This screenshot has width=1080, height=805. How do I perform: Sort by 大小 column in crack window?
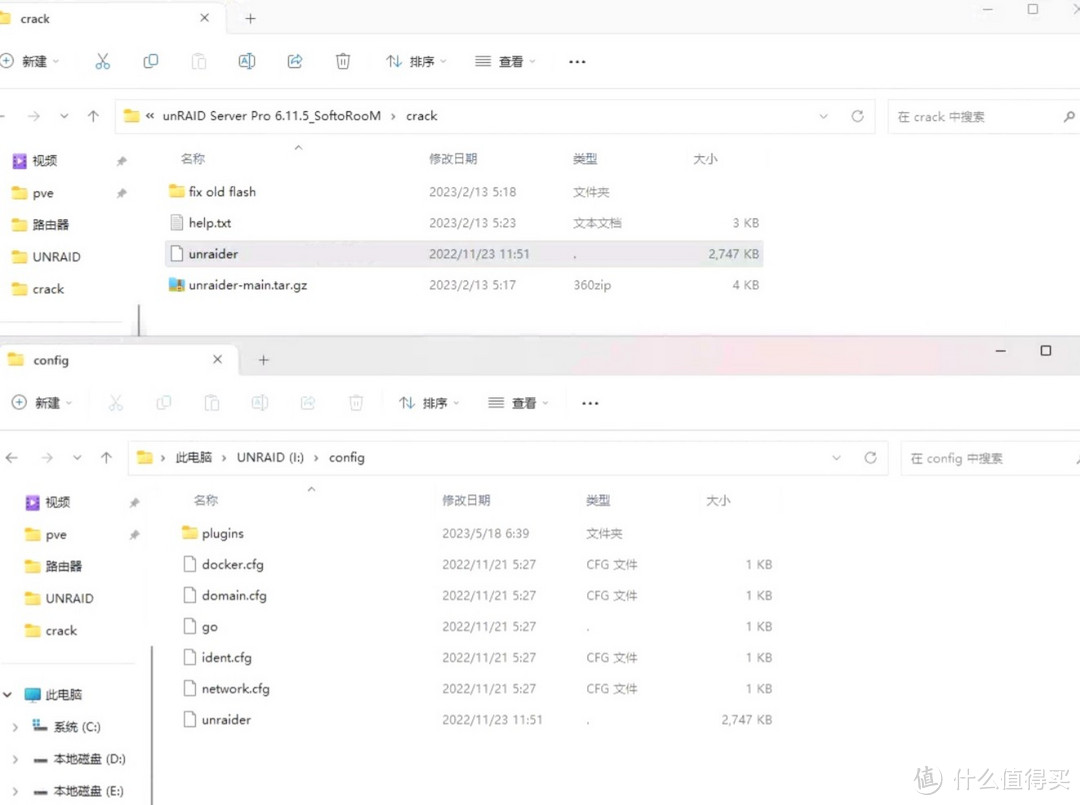click(x=705, y=158)
